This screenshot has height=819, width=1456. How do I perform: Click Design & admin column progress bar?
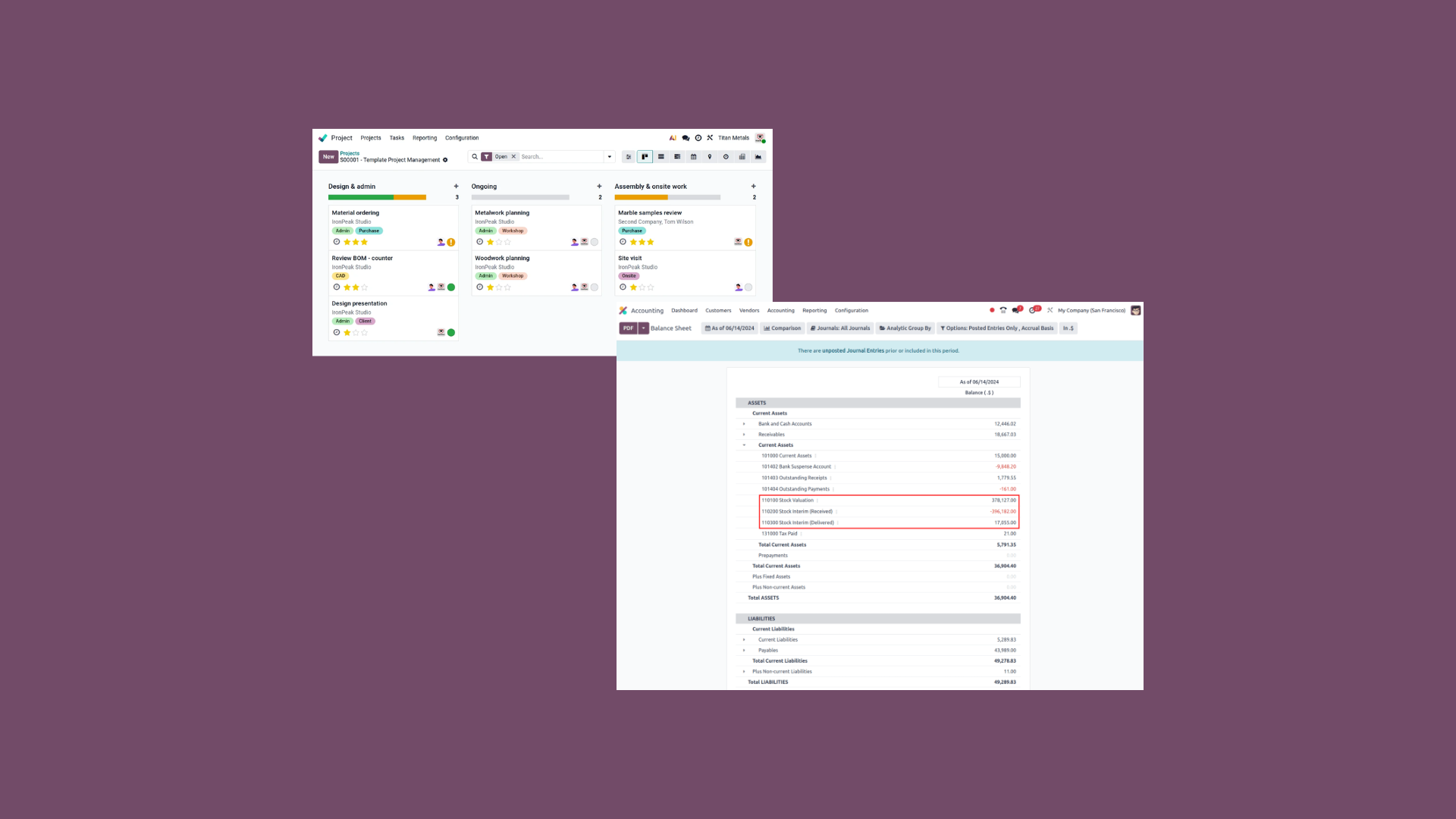[x=377, y=197]
